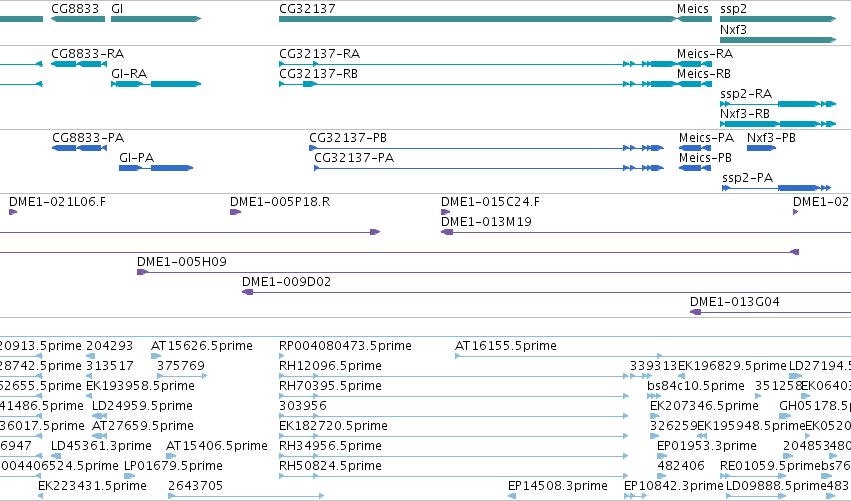Screen dimensions: 851x501
Task: Select the Nxf3-PB protein bar
Action: (x=761, y=148)
